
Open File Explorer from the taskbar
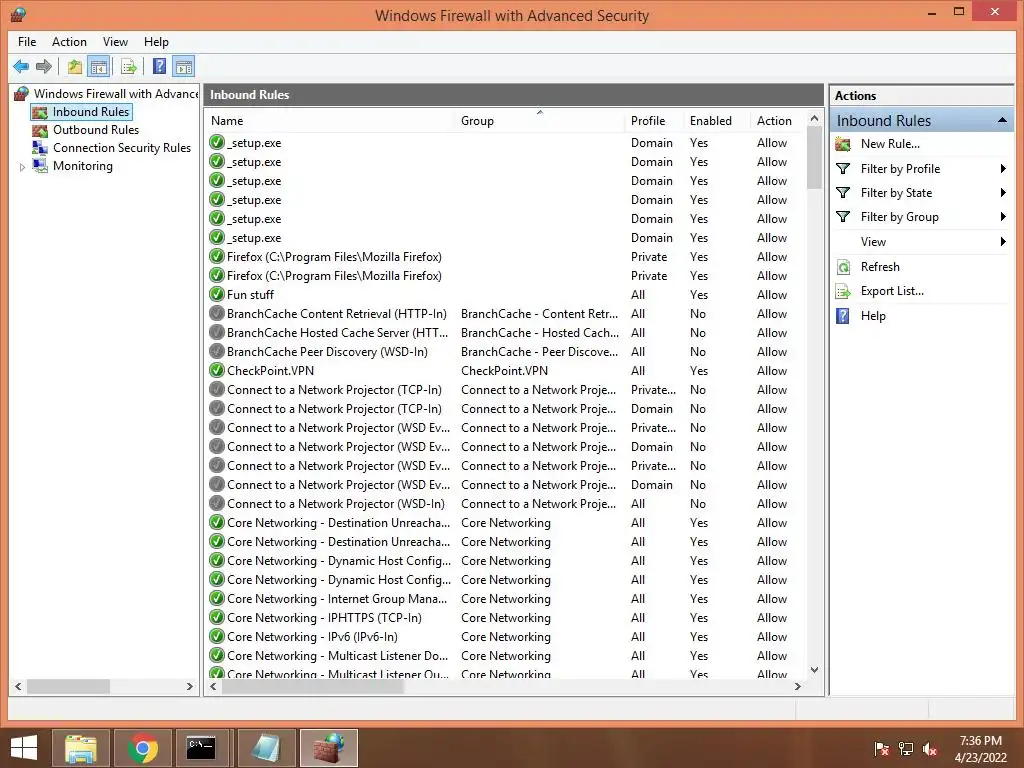coord(81,748)
